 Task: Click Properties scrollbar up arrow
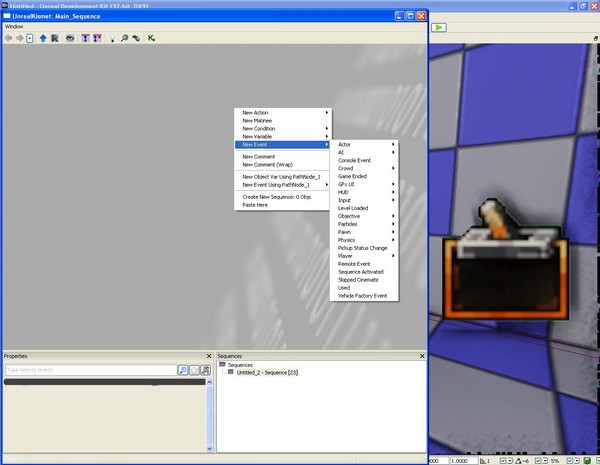pos(209,382)
